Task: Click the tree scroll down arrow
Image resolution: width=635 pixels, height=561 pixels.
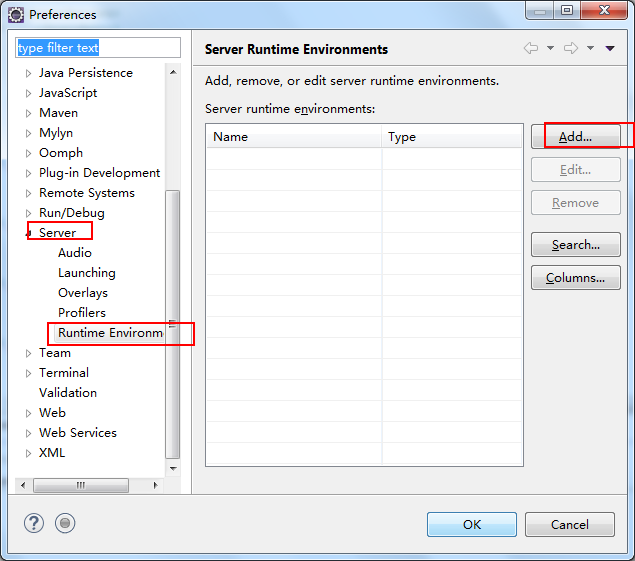Action: tap(173, 469)
